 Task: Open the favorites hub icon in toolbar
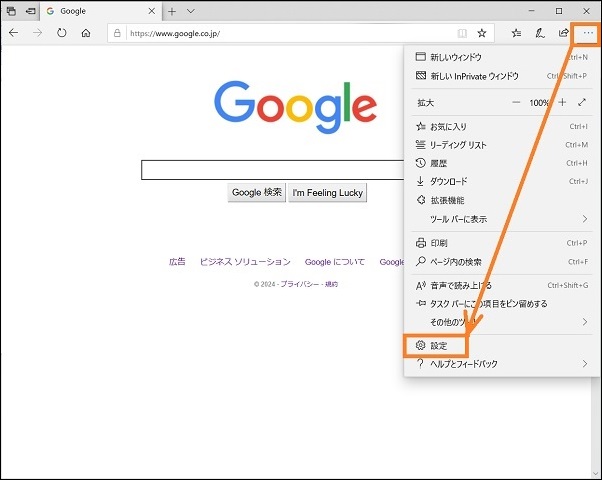pos(516,32)
